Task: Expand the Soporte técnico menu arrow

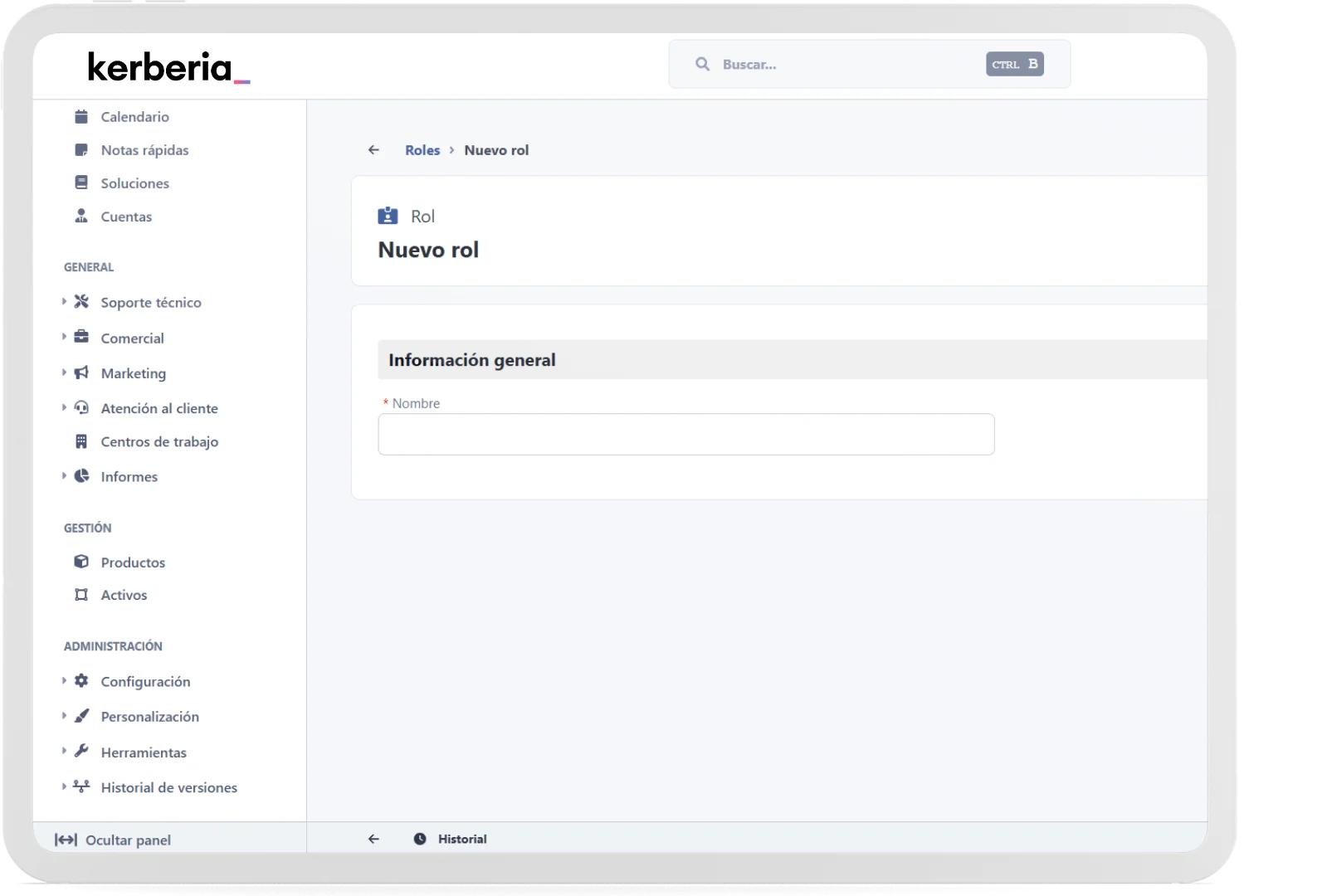Action: click(64, 302)
